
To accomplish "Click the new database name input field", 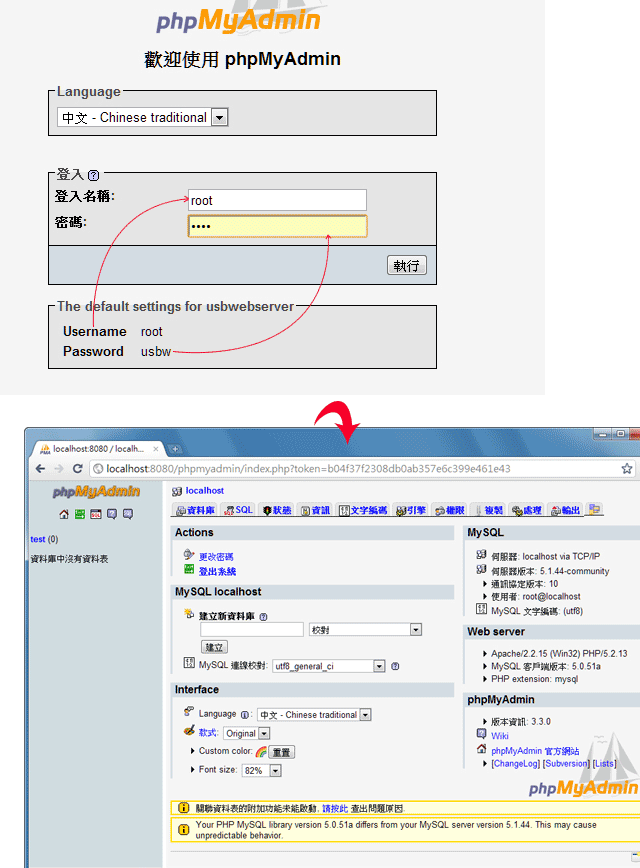I will [252, 629].
